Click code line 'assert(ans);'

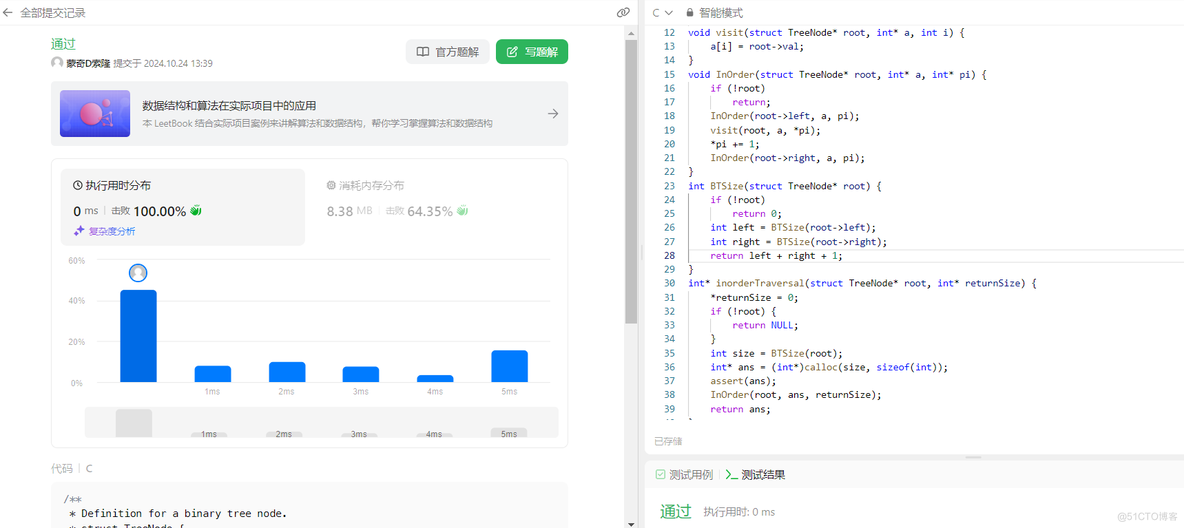742,381
